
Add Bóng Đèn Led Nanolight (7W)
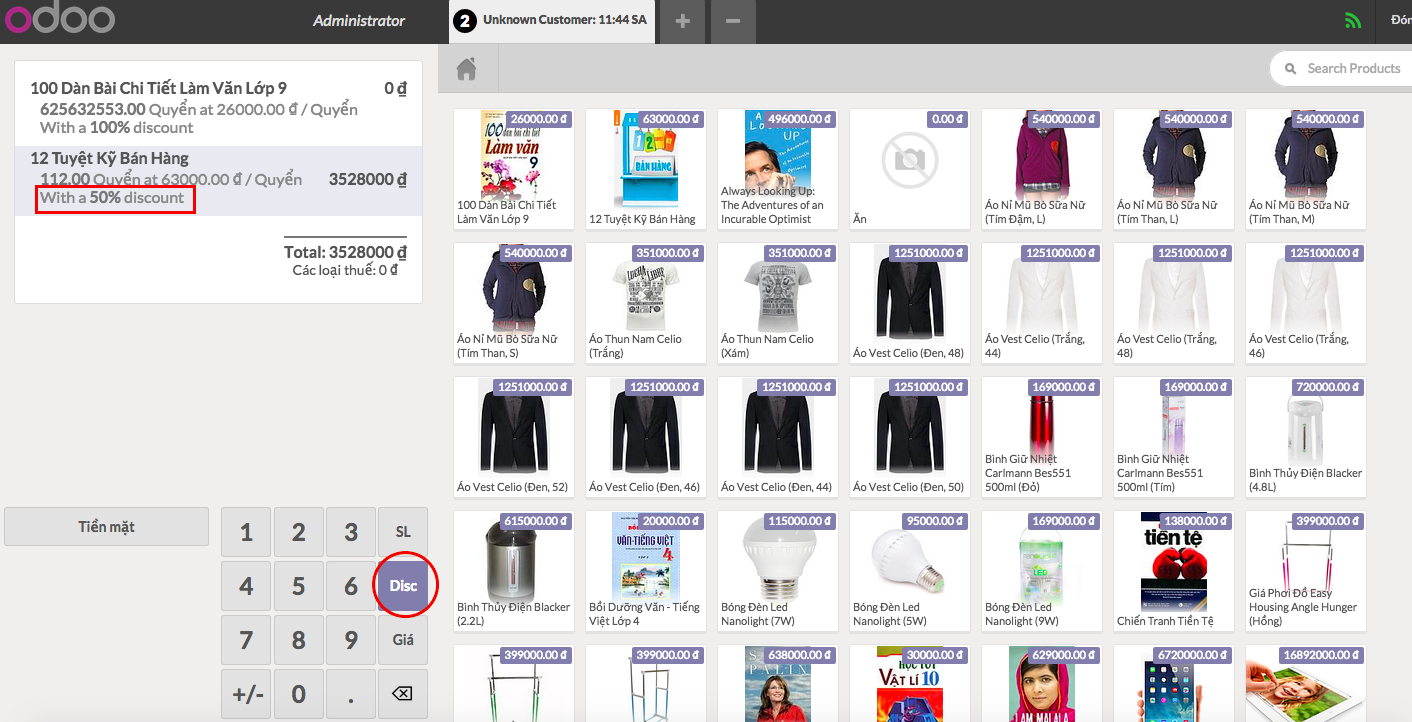coord(778,571)
